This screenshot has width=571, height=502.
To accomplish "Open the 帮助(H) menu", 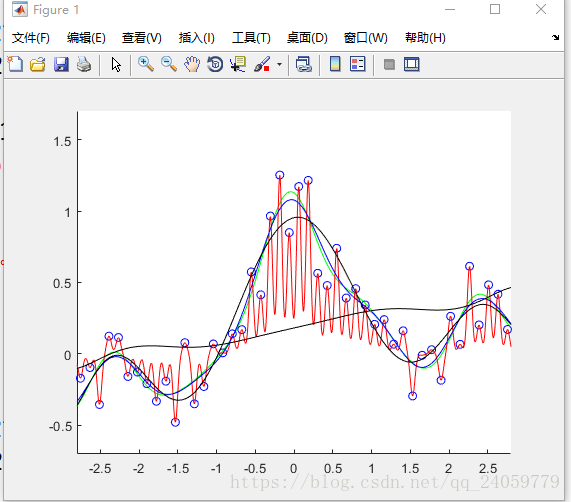I will click(x=425, y=38).
